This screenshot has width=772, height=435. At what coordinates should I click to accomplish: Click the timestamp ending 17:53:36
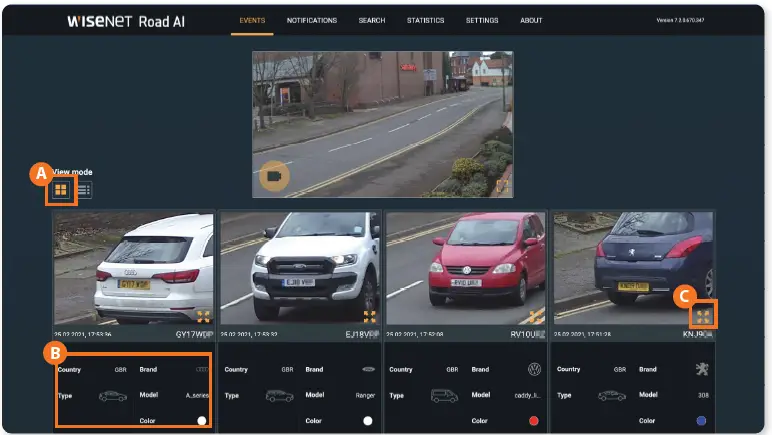(83, 335)
